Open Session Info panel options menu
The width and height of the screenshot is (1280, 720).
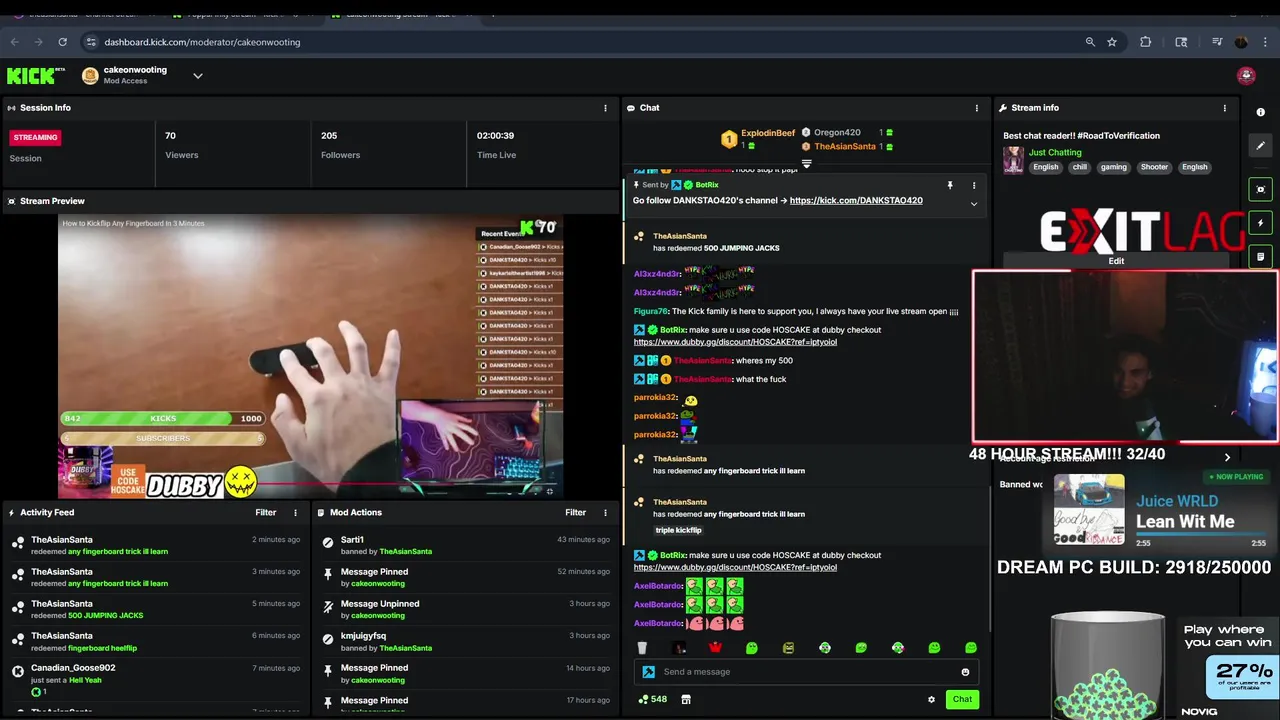coord(605,108)
